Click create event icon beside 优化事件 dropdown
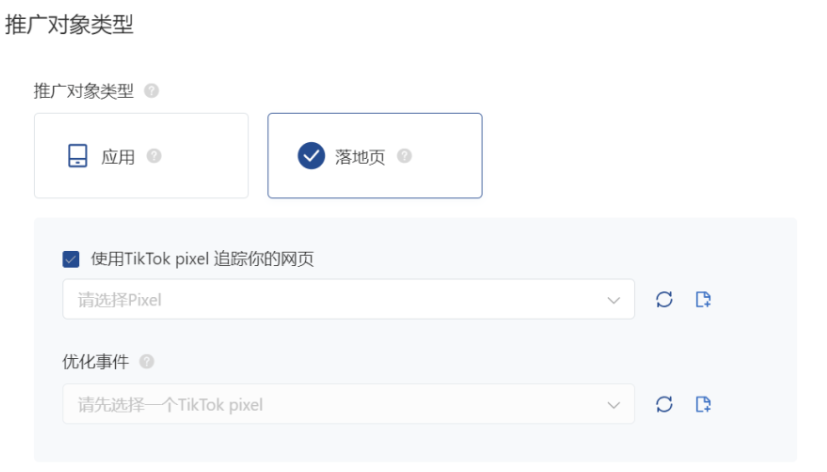The image size is (827, 472). [703, 404]
